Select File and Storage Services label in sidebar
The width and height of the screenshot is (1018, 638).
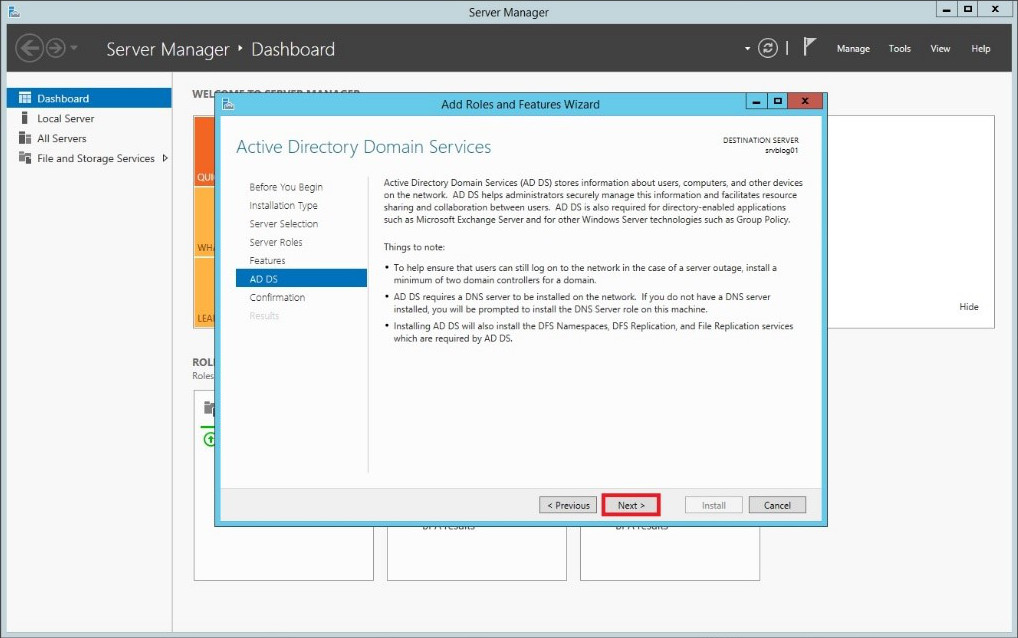pyautogui.click(x=95, y=158)
